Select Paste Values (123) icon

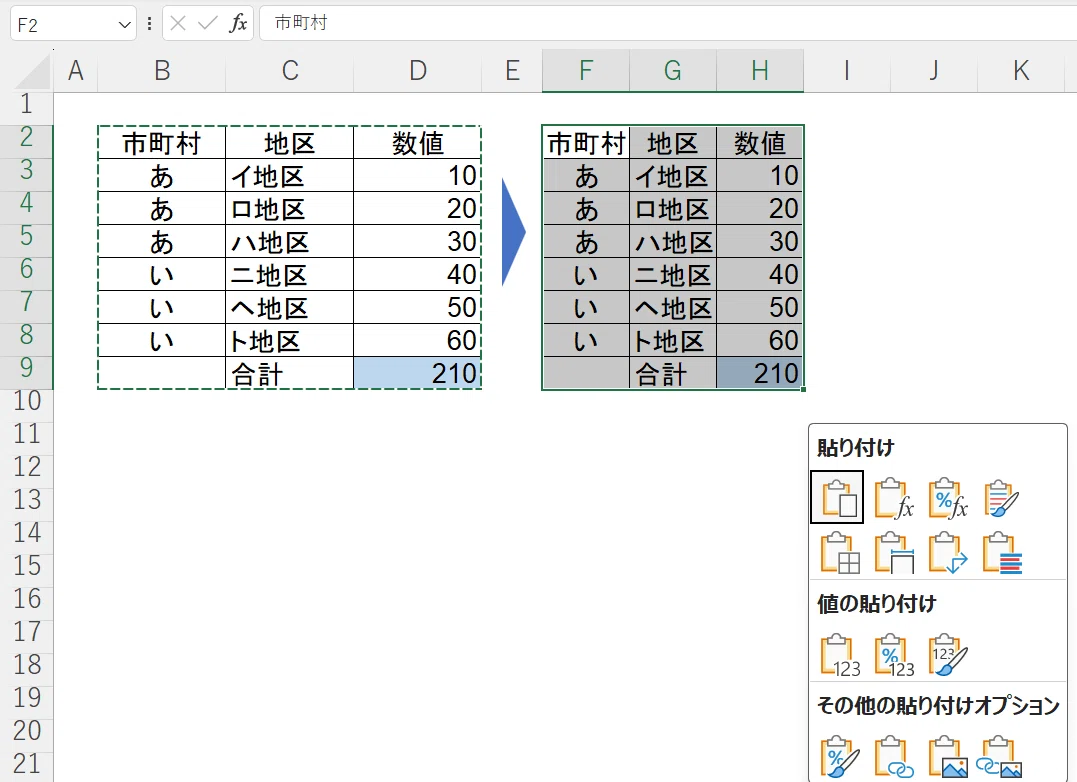pos(839,655)
